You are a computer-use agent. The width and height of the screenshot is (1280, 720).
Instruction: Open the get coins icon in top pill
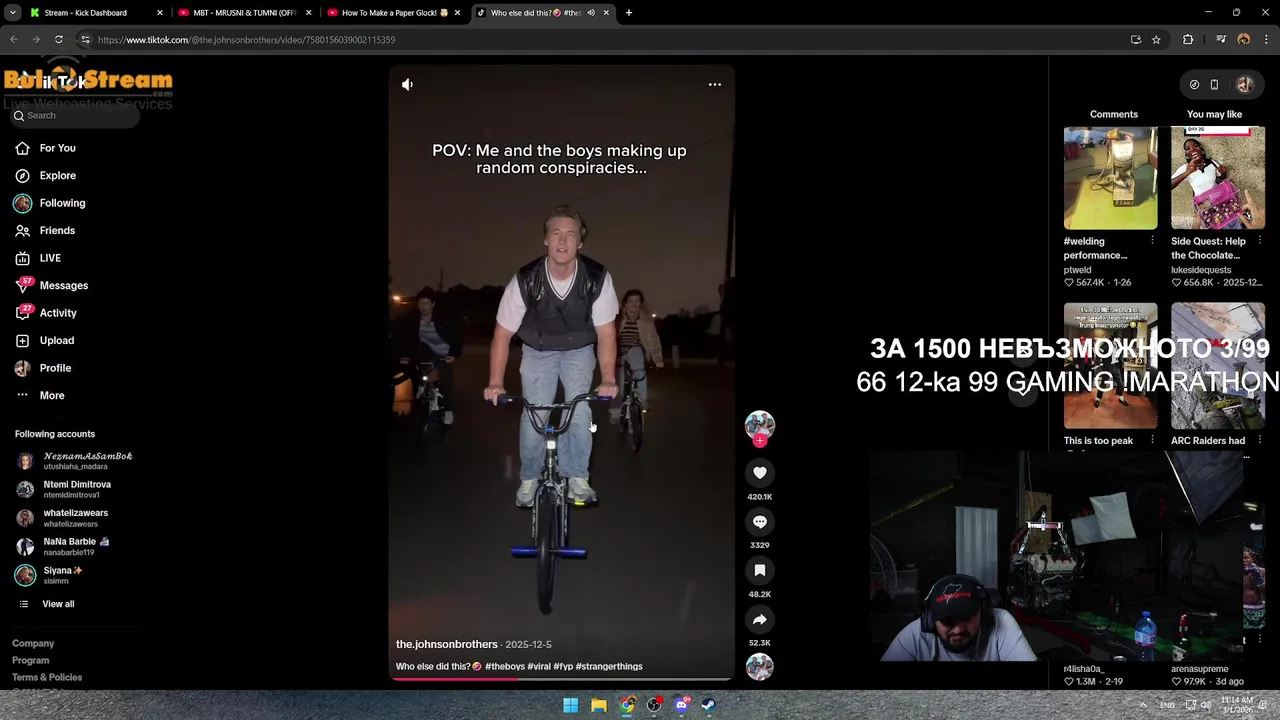(1194, 85)
